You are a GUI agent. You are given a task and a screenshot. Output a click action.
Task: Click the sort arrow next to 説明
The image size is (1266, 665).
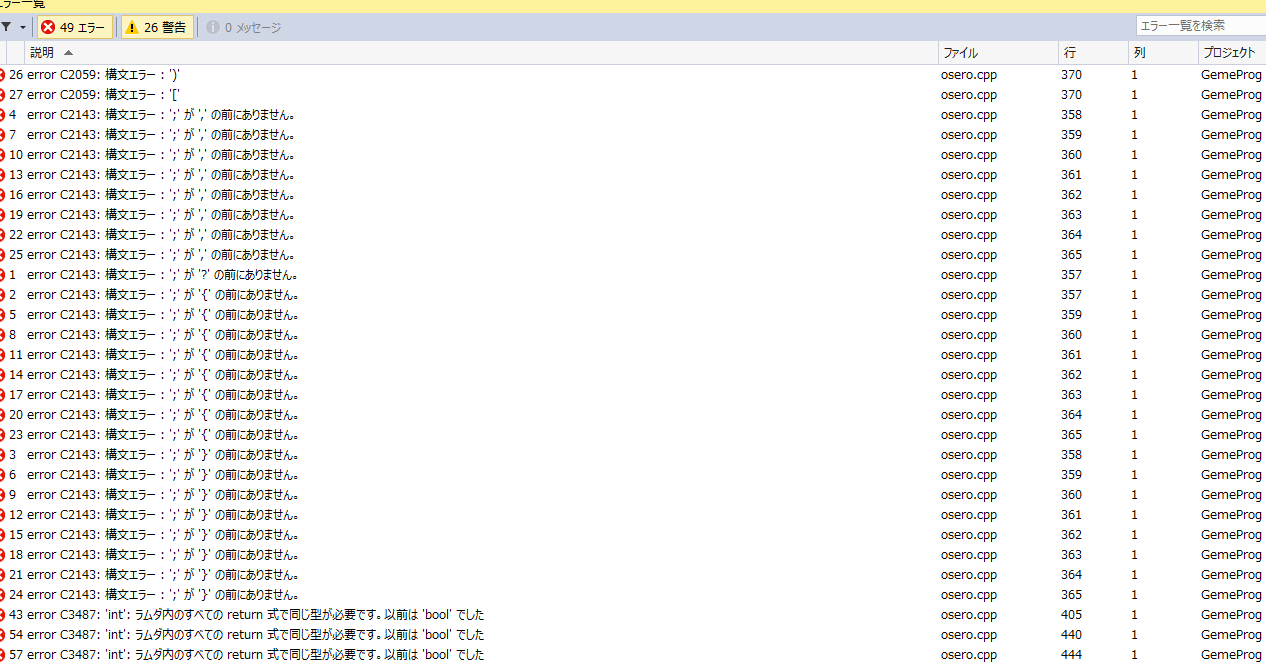(x=68, y=52)
